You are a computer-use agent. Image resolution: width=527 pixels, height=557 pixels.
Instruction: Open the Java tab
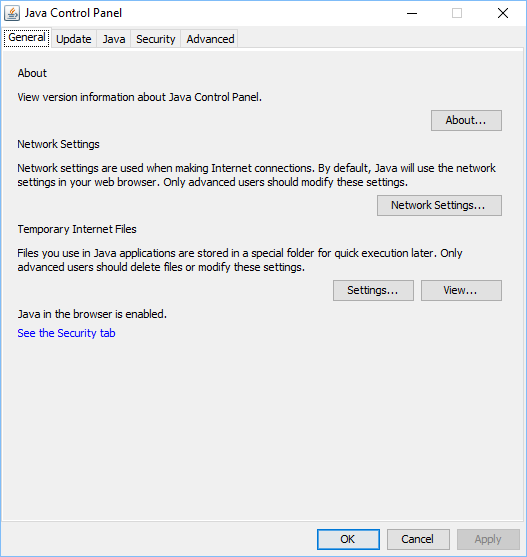(114, 39)
